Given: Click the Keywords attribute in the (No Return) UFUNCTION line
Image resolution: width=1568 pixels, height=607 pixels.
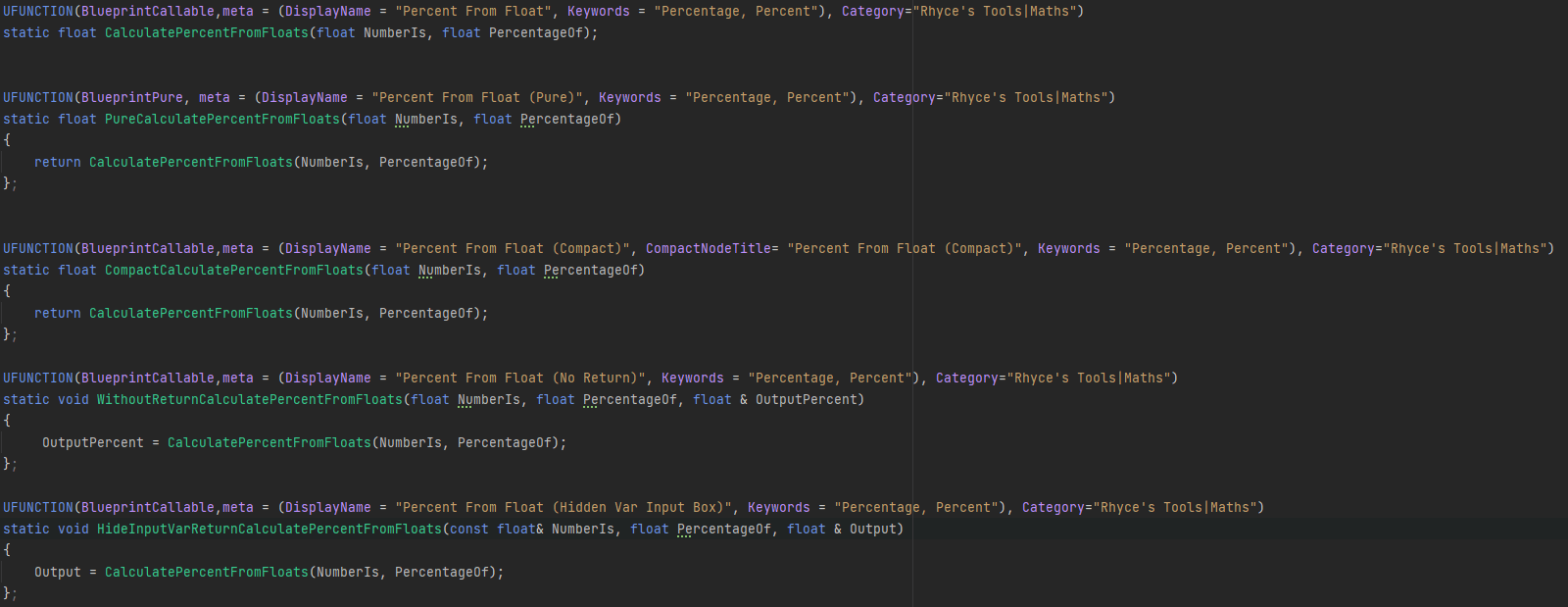Looking at the screenshot, I should click(693, 378).
